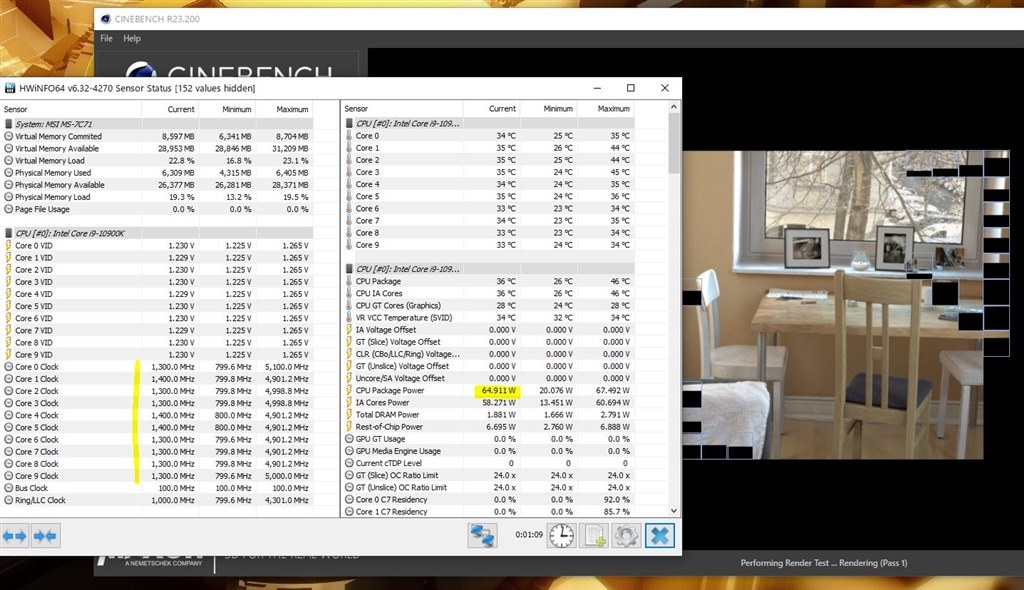Viewport: 1024px width, 590px height.
Task: Click the left panel Current column header
Action: (181, 109)
